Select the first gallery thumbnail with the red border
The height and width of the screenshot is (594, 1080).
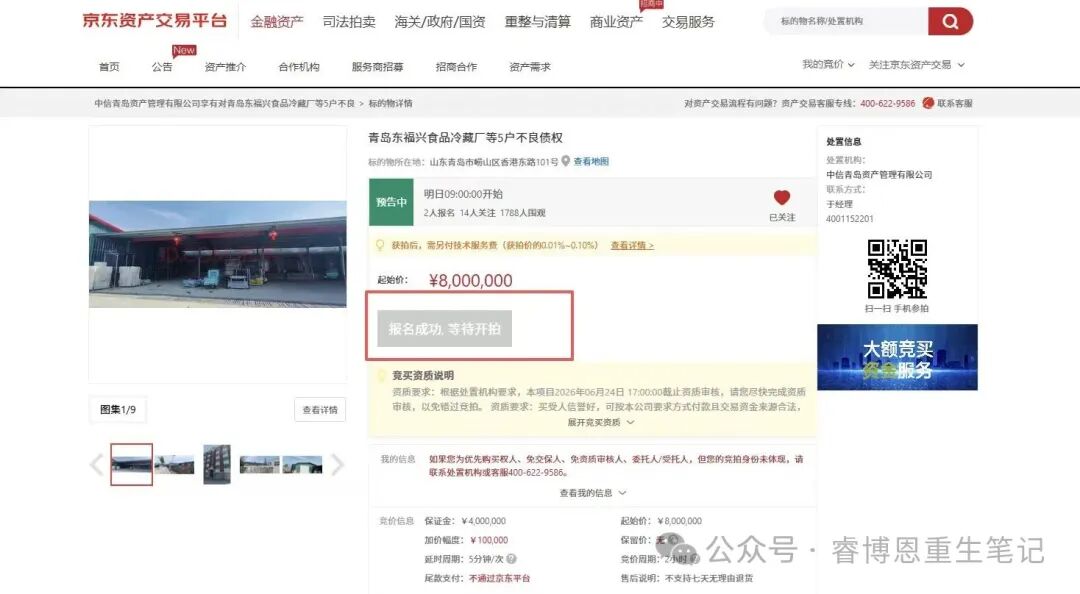(132, 464)
